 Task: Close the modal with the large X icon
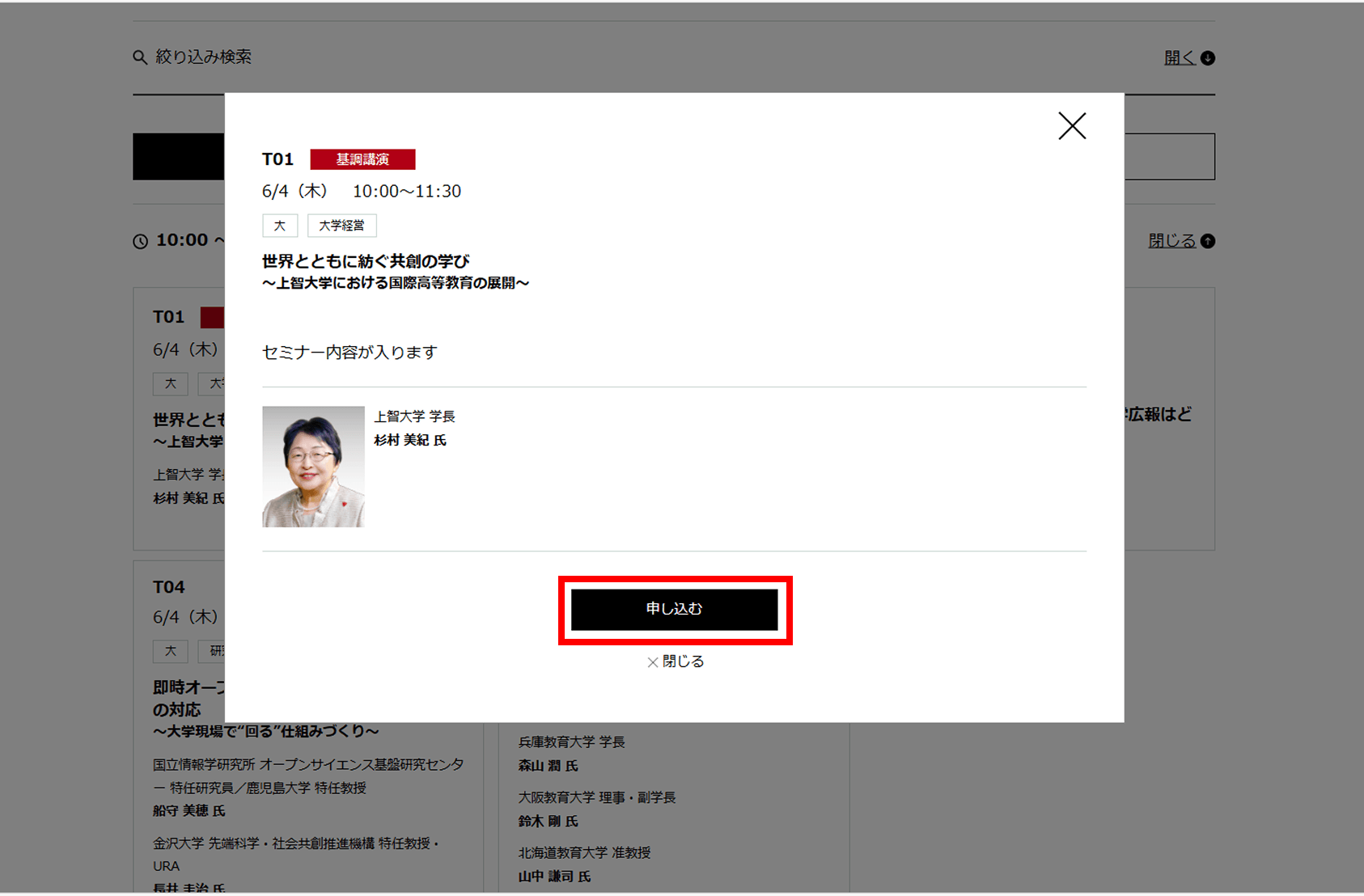[1072, 126]
